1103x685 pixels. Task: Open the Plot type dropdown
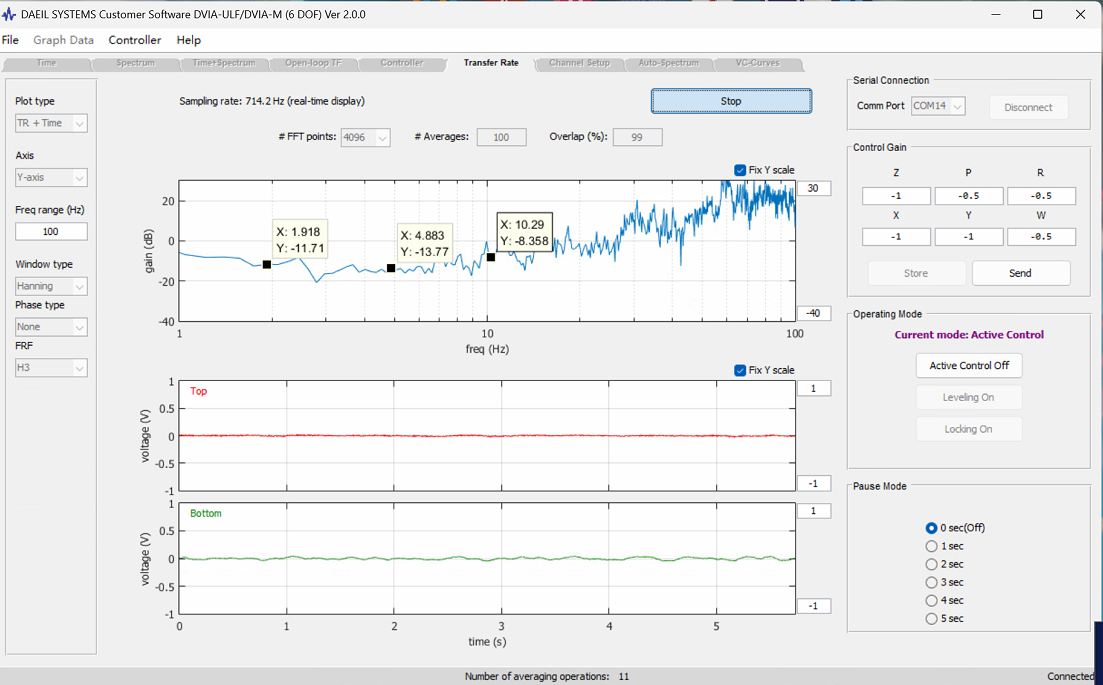pyautogui.click(x=51, y=123)
